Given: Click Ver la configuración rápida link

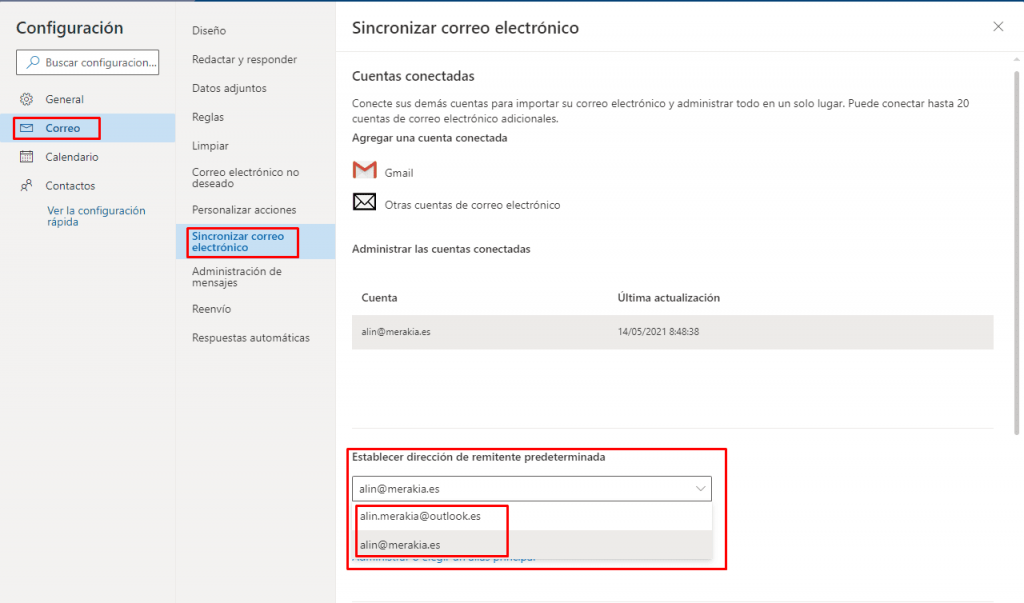Looking at the screenshot, I should pos(96,216).
